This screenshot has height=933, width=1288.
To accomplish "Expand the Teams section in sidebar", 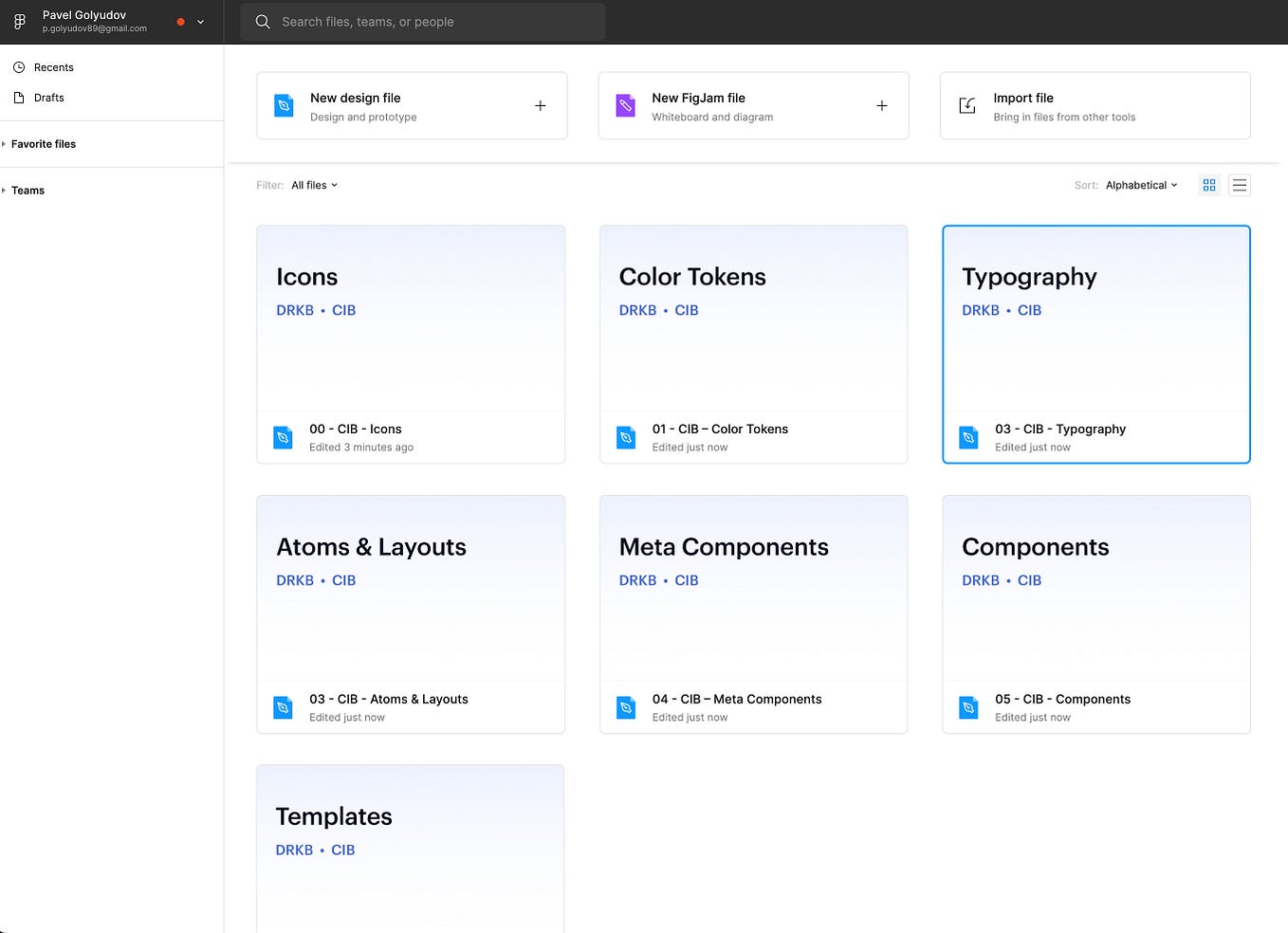I will (x=27, y=191).
